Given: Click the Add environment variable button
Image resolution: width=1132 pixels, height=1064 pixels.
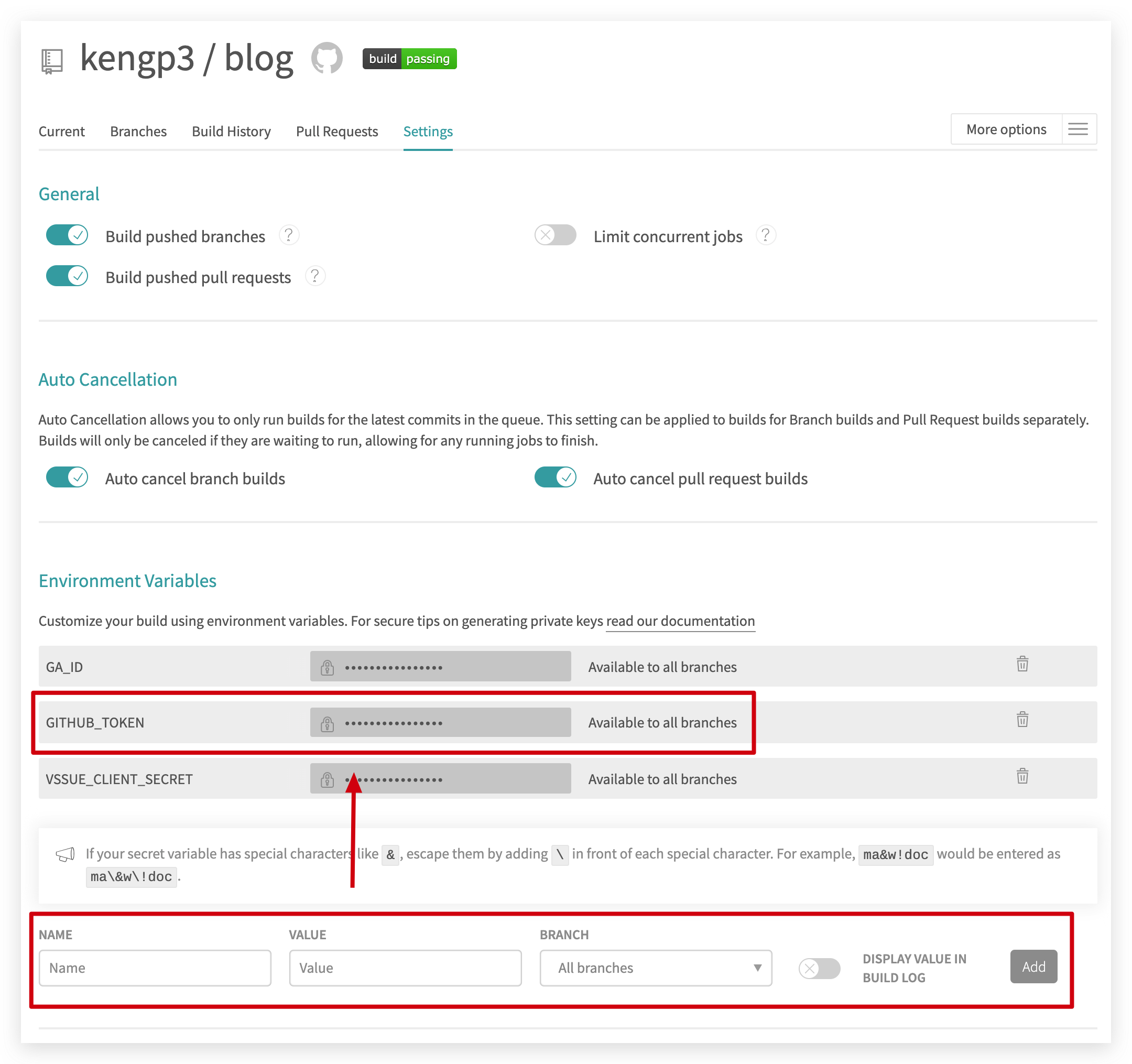Looking at the screenshot, I should tap(1033, 967).
